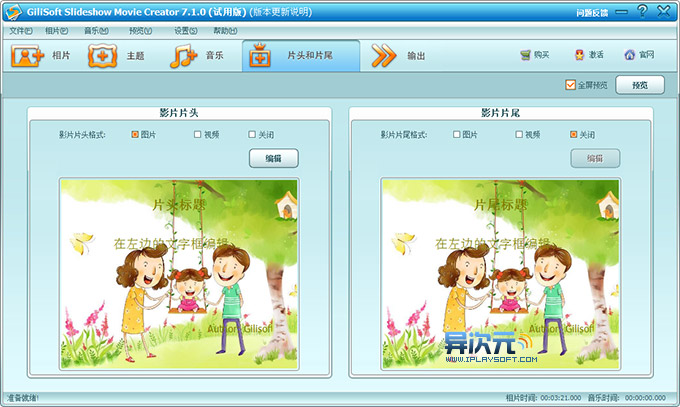Select Off (关闭) for ending format
The image size is (680, 407).
[x=573, y=135]
